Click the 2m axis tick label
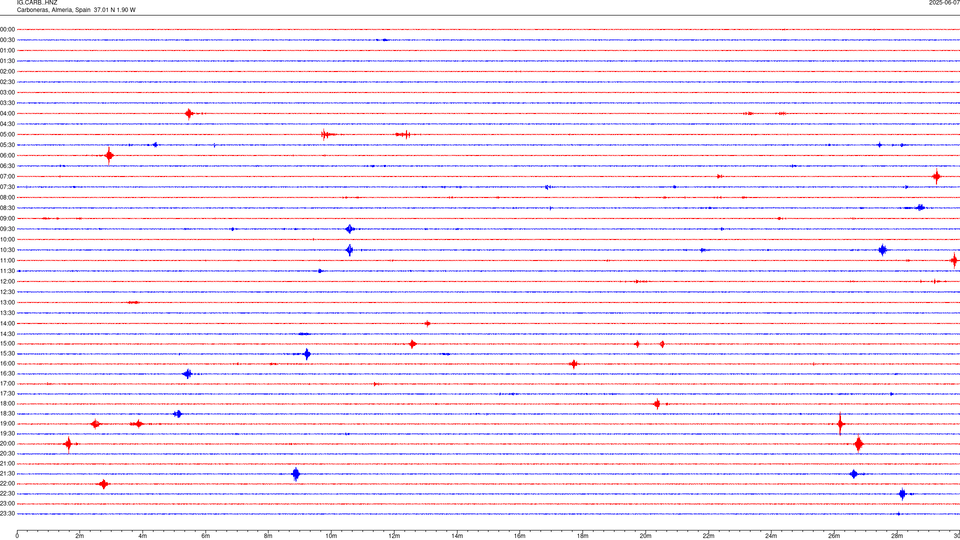This screenshot has width=960, height=540. [80, 536]
